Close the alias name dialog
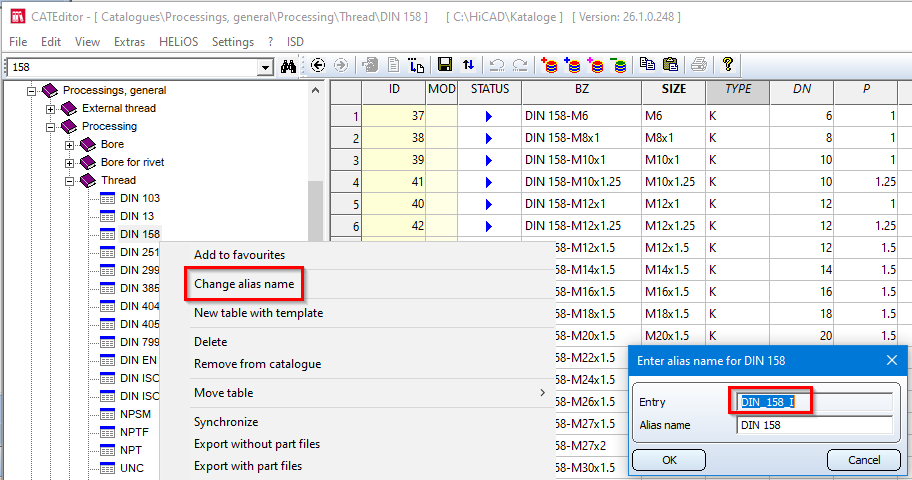912x480 pixels. 892,361
